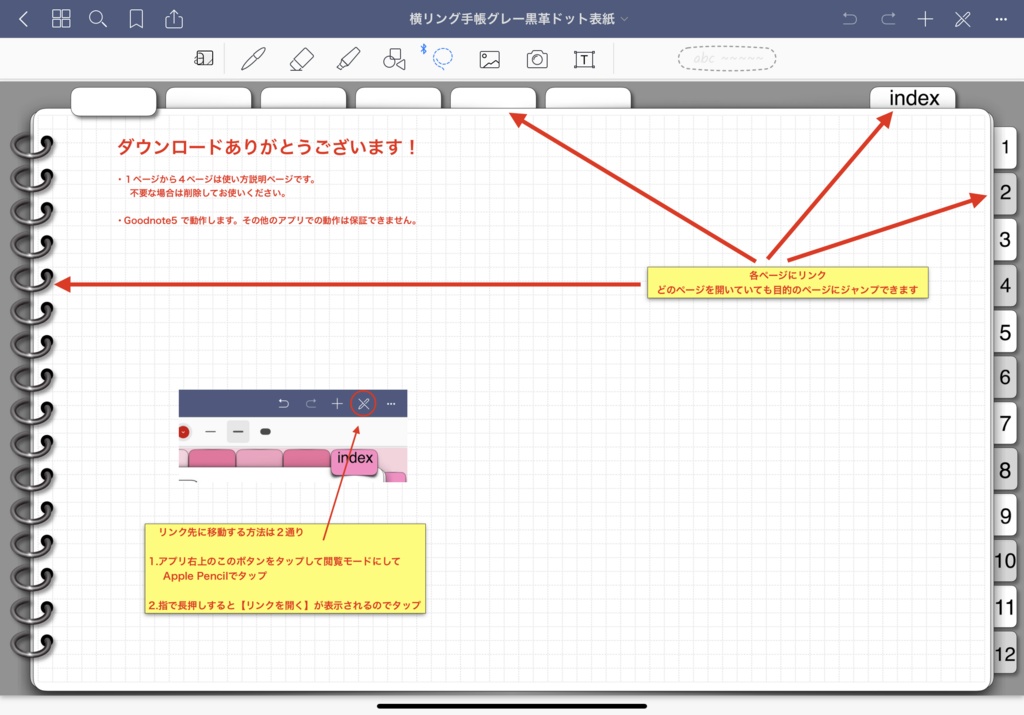Select the Pen tool
The height and width of the screenshot is (715, 1024).
(x=253, y=58)
